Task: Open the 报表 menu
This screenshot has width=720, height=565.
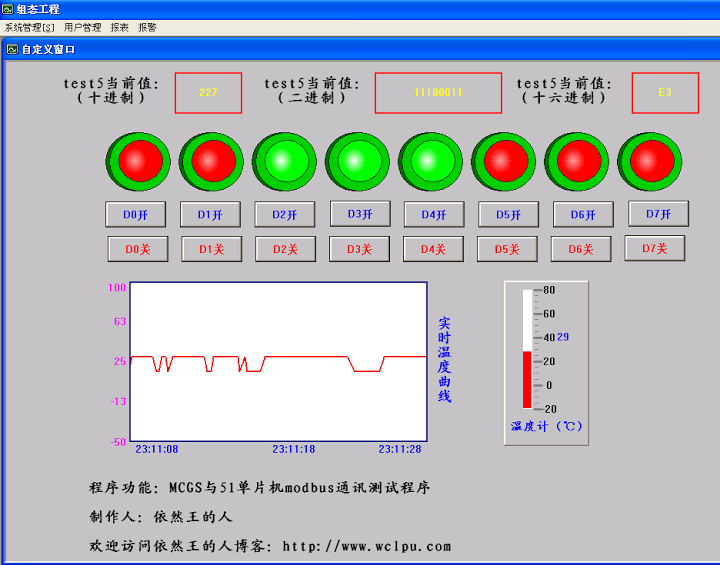Action: click(119, 28)
